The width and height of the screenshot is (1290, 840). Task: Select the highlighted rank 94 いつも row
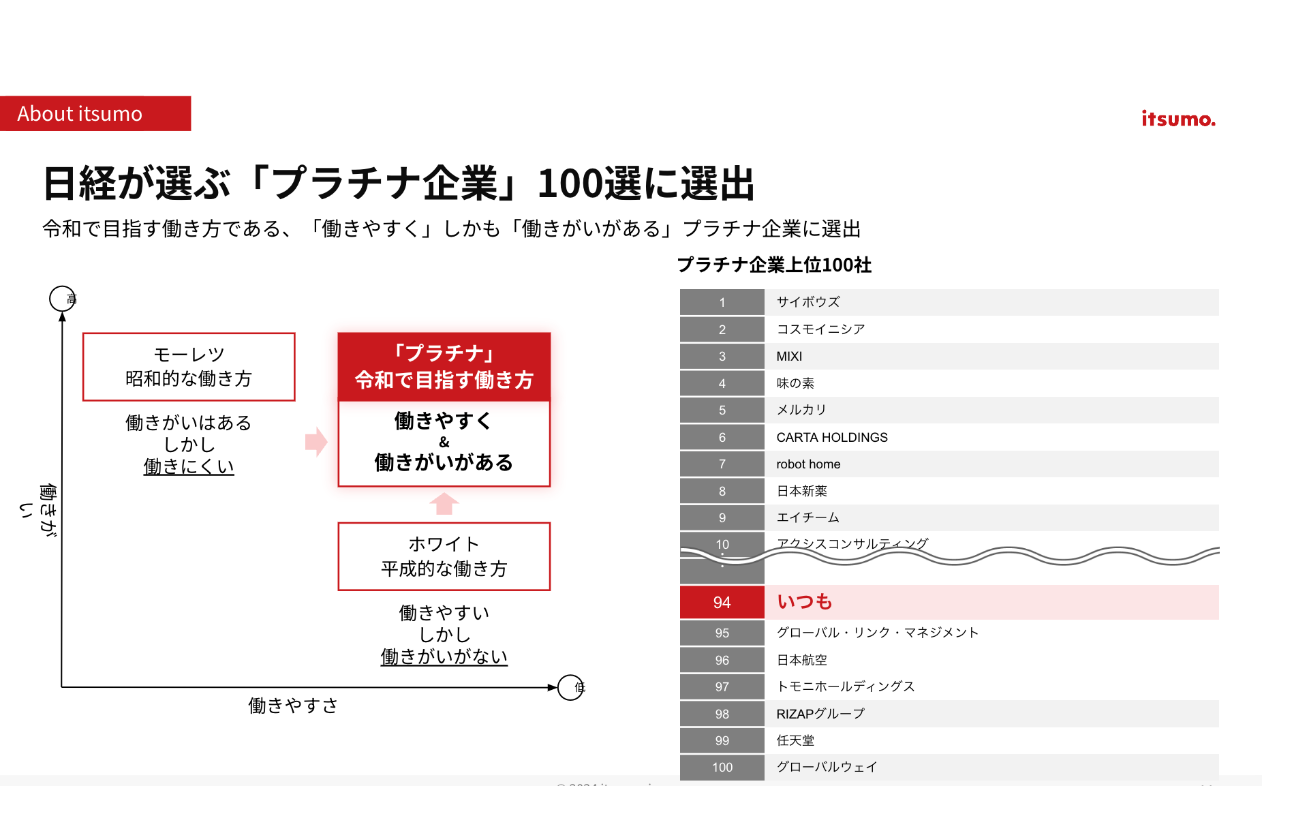948,602
